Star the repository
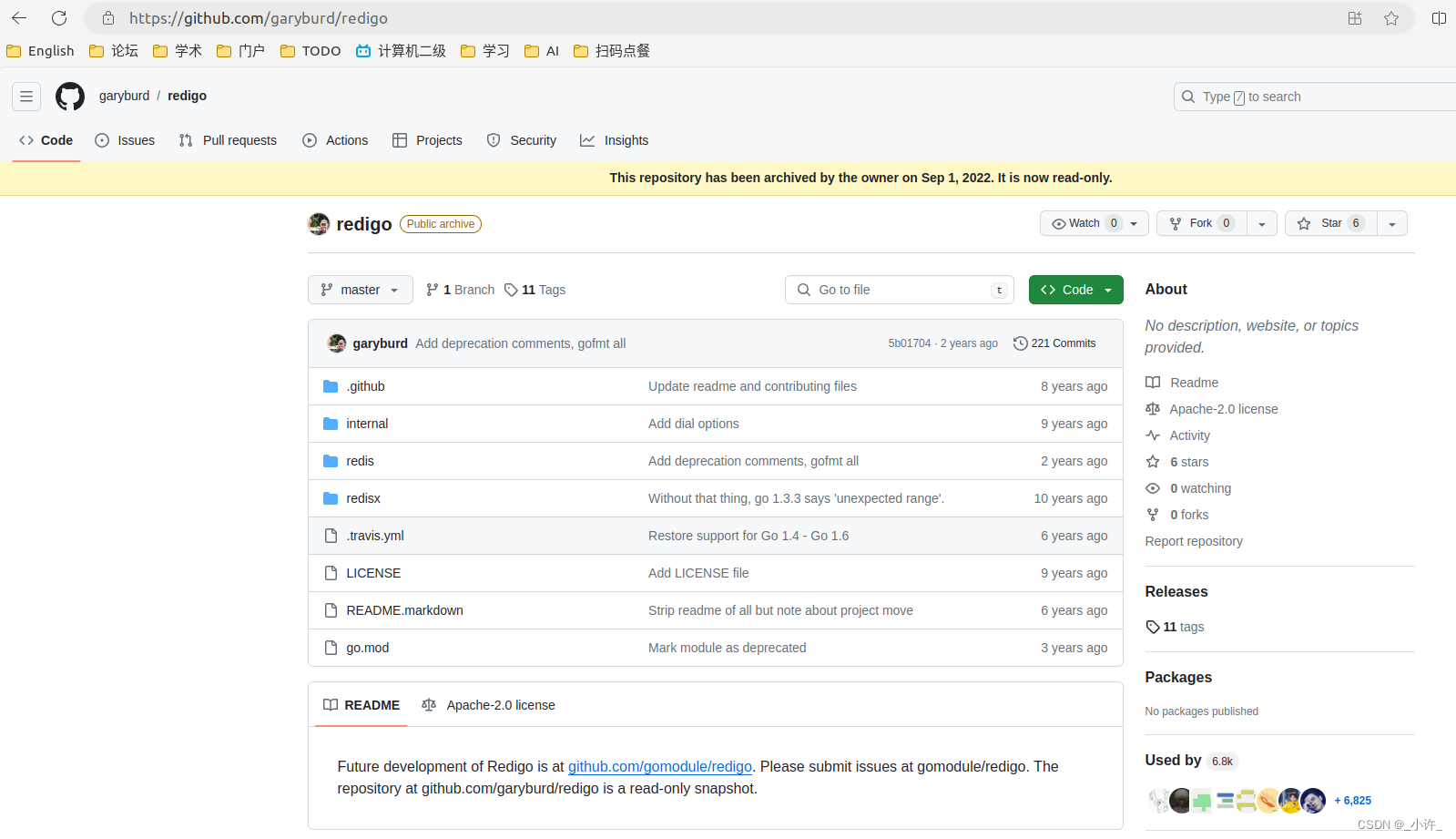Image resolution: width=1456 pixels, height=839 pixels. 1331,223
